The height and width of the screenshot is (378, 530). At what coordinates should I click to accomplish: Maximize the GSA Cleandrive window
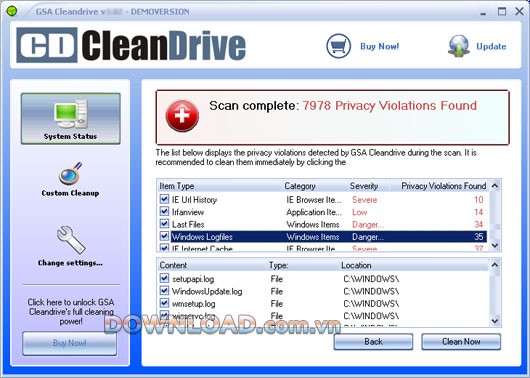tap(502, 11)
